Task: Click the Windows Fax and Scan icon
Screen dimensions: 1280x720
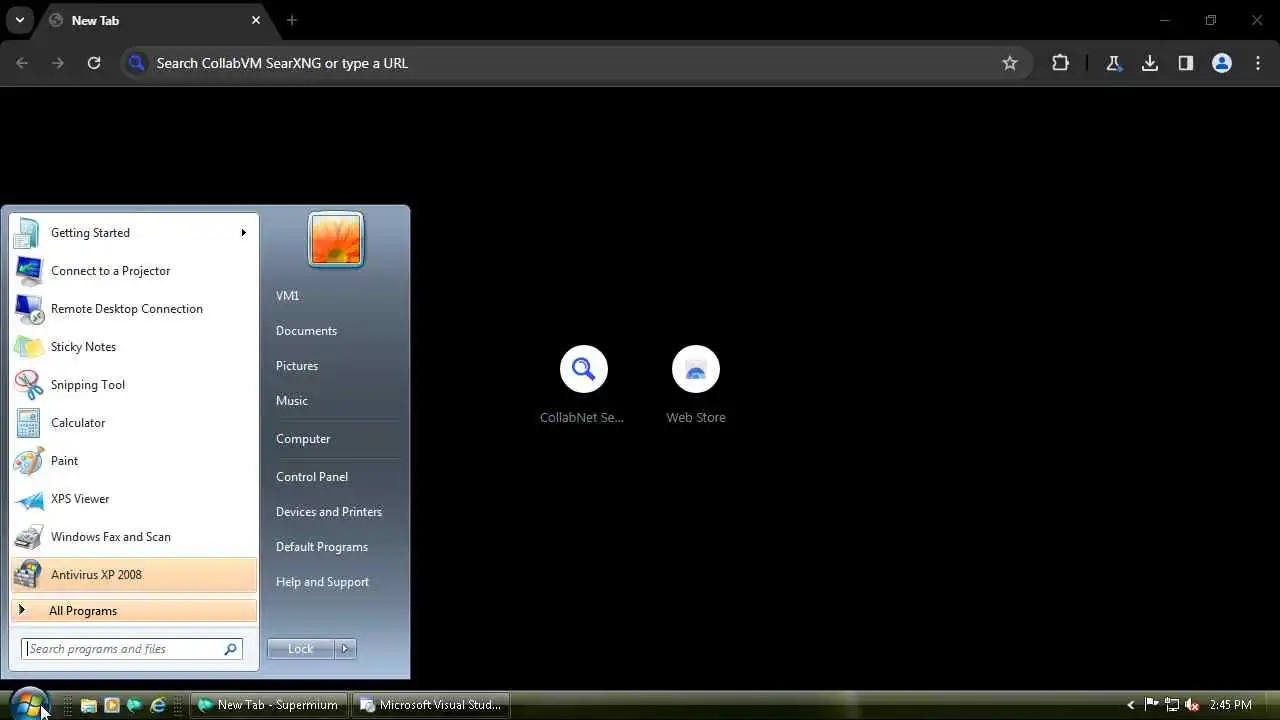Action: (x=29, y=537)
